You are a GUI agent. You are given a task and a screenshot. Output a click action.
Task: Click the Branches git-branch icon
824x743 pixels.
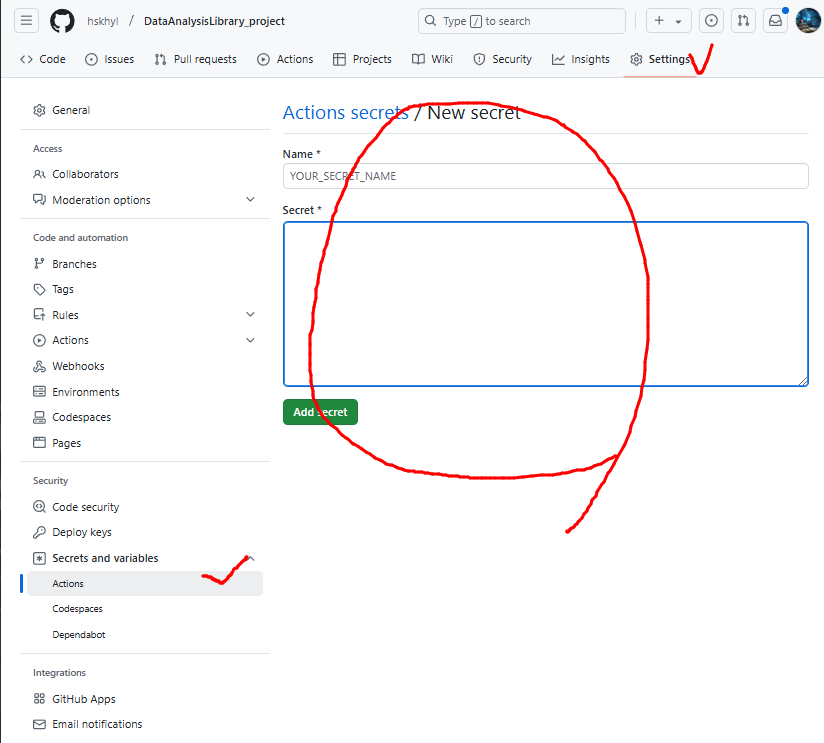[39, 264]
